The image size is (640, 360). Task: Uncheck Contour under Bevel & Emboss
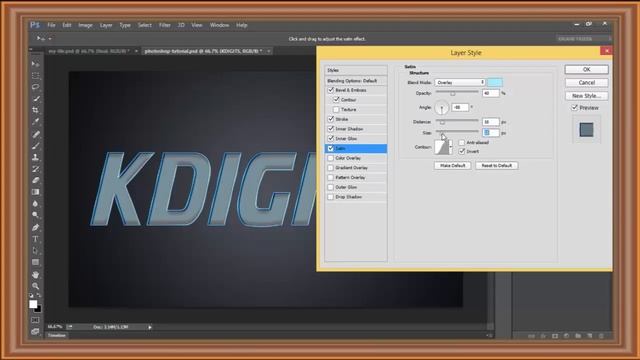tap(336, 100)
